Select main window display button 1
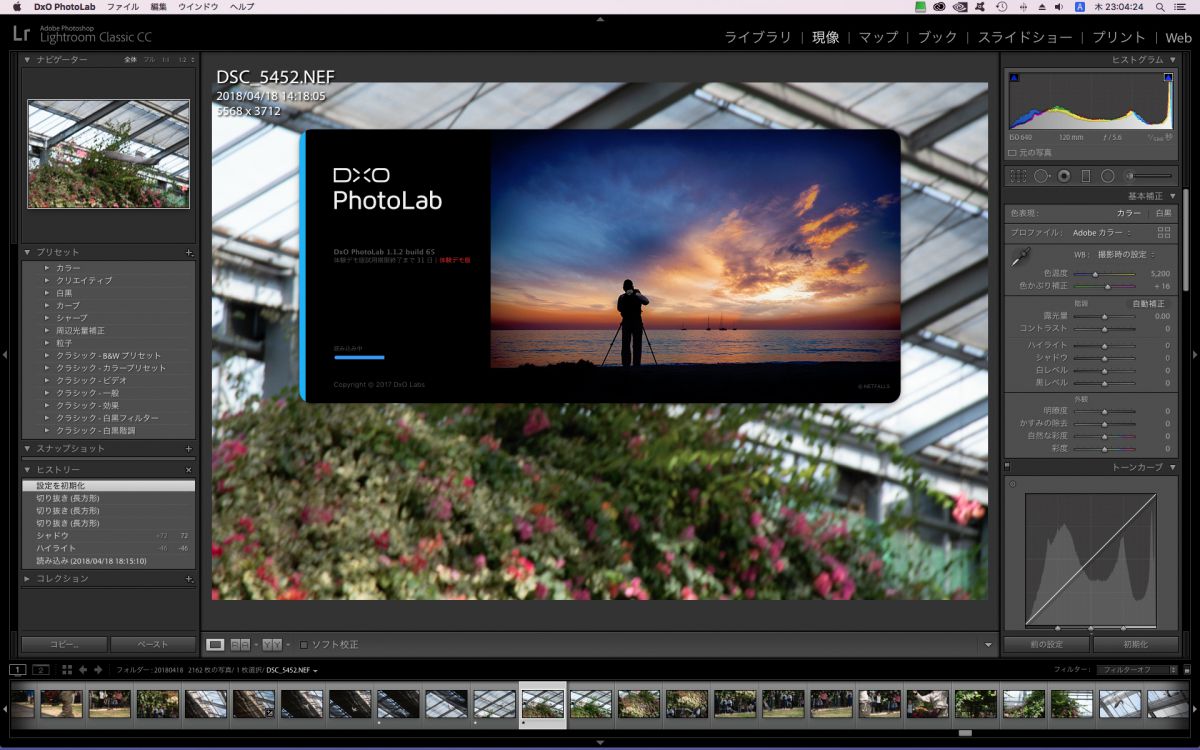The height and width of the screenshot is (750, 1200). click(x=18, y=669)
